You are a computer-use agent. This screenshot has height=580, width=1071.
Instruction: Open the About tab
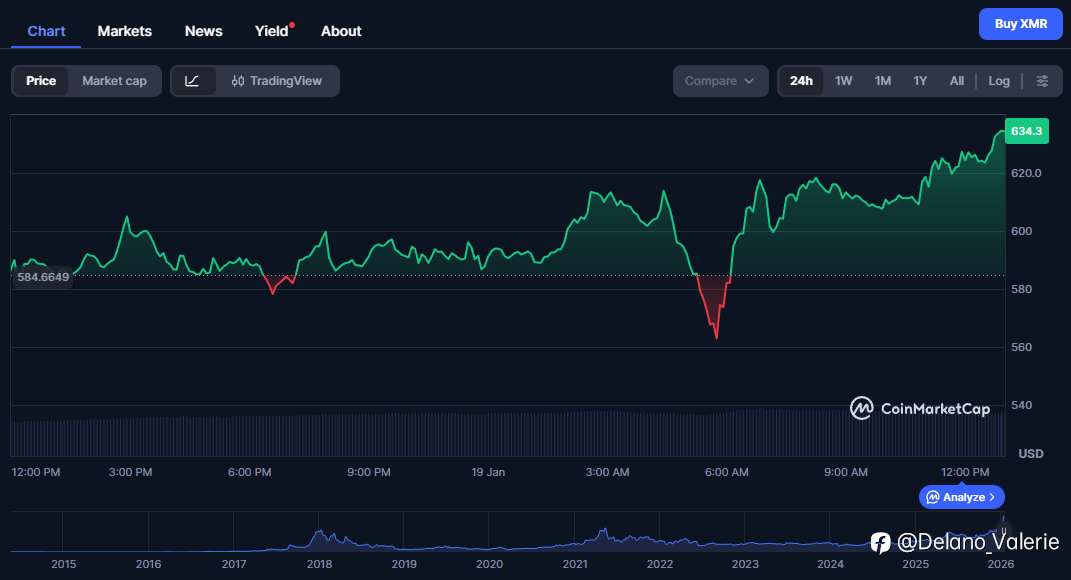341,31
